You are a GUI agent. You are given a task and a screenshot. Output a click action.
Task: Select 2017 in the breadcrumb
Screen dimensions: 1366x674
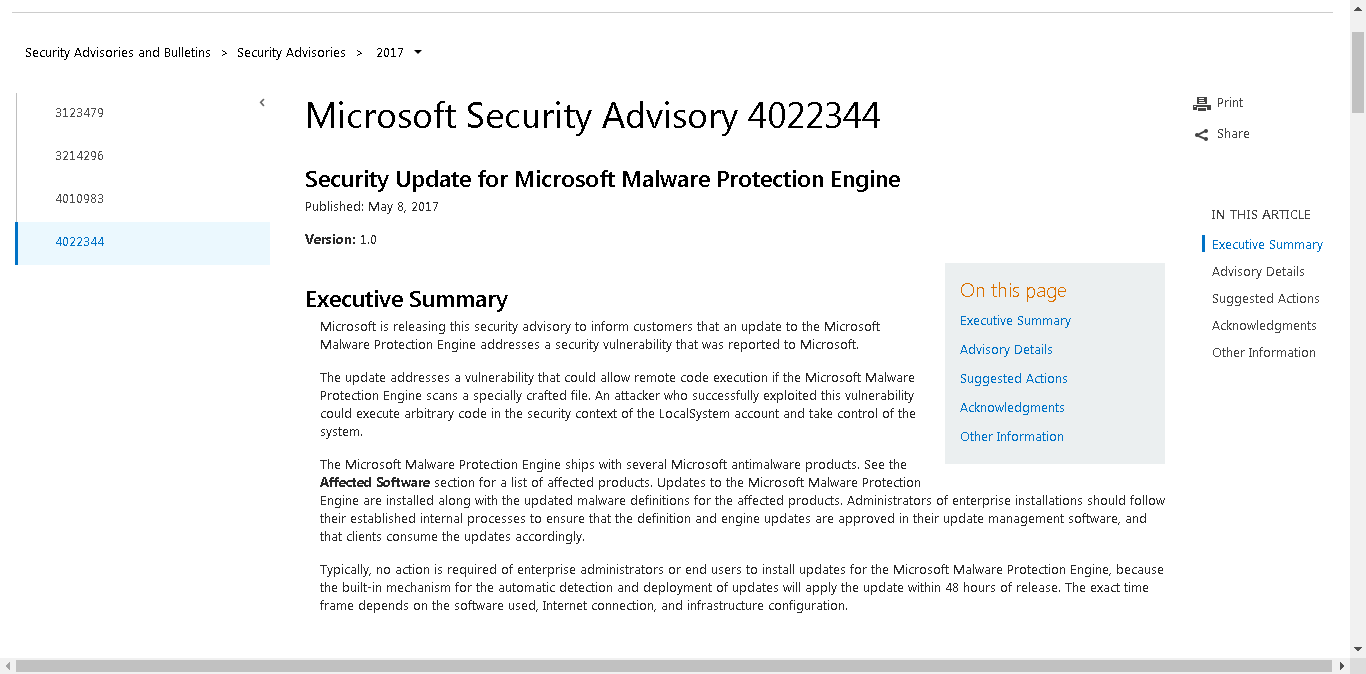[x=390, y=52]
